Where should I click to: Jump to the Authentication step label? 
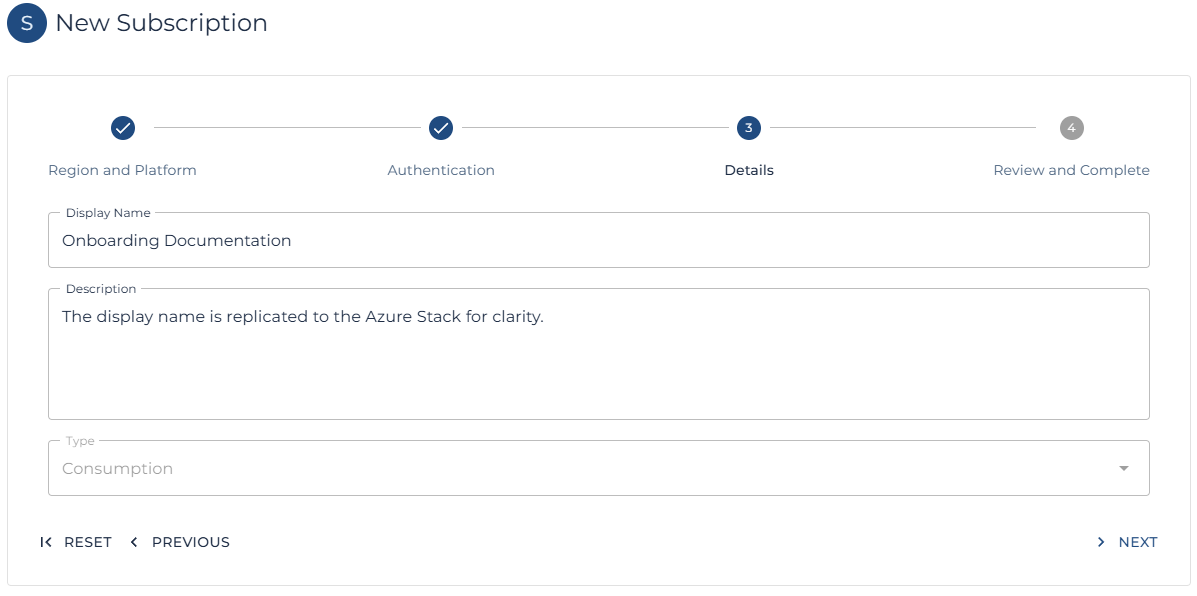click(x=441, y=170)
